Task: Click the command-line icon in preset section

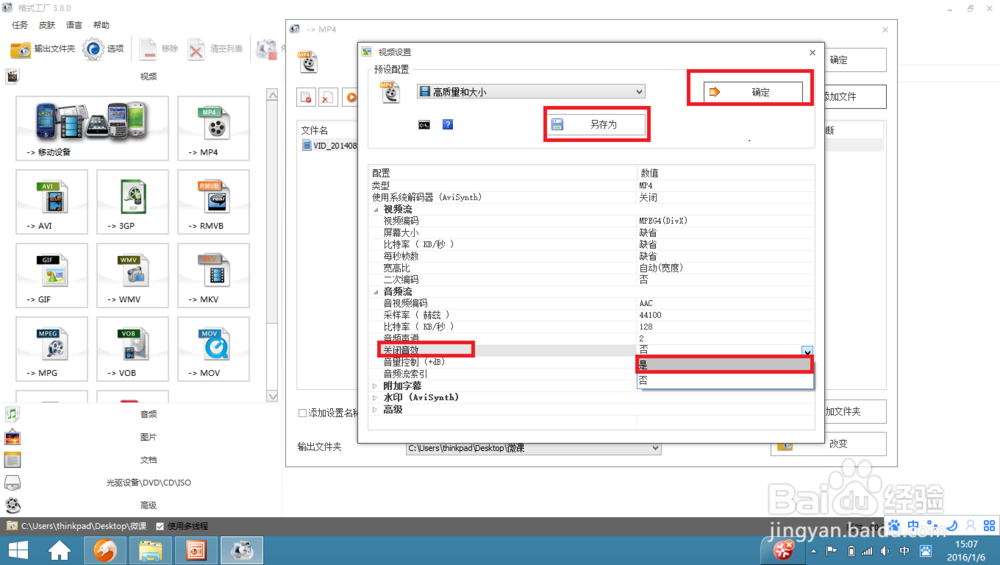Action: (x=424, y=125)
